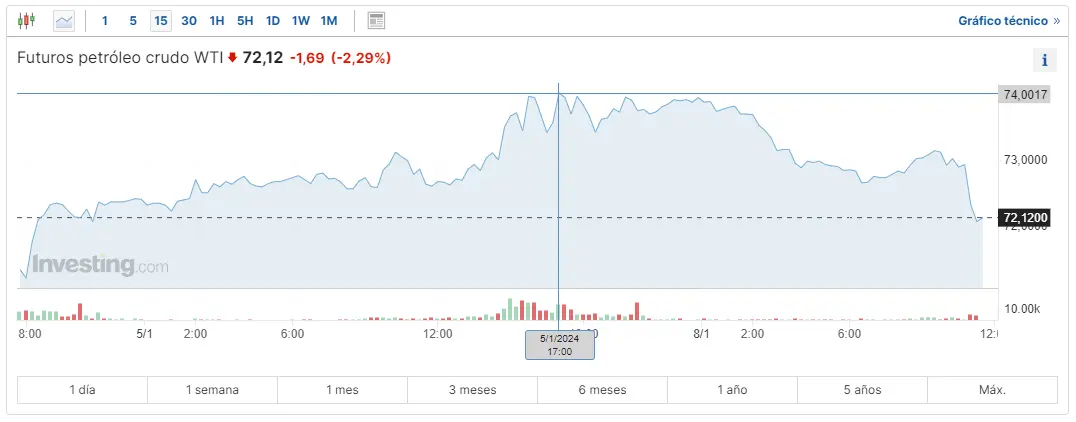The image size is (1076, 422).
Task: Click the Investing.com watermark logo
Action: 100,265
